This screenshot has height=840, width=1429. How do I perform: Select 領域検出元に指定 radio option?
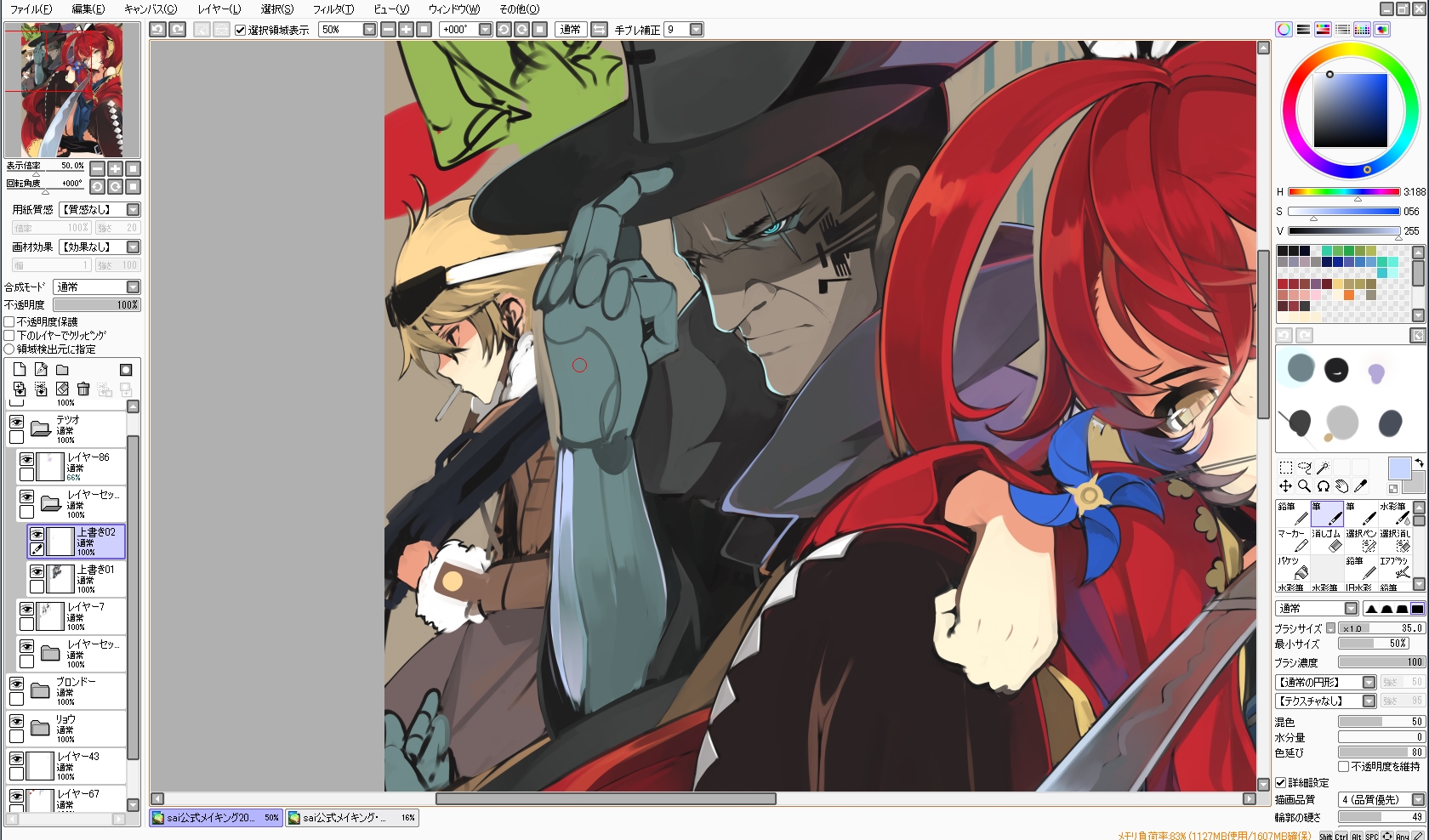click(x=9, y=349)
